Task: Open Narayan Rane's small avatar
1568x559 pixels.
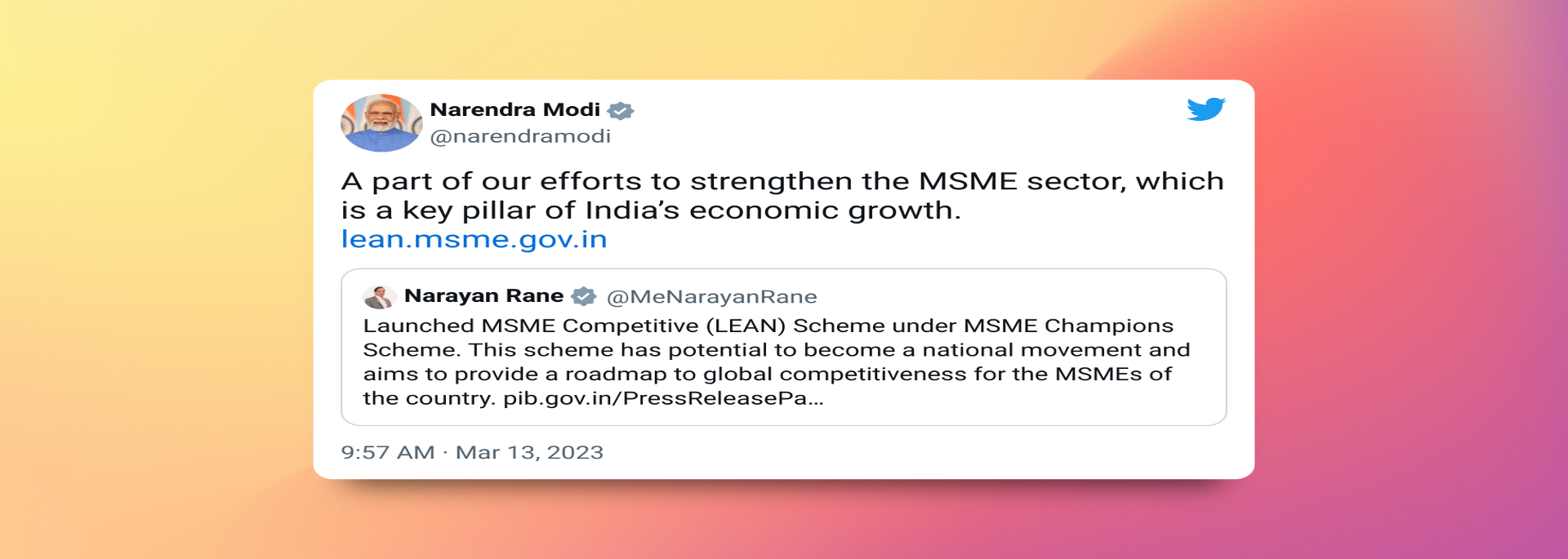Action: pyautogui.click(x=379, y=297)
